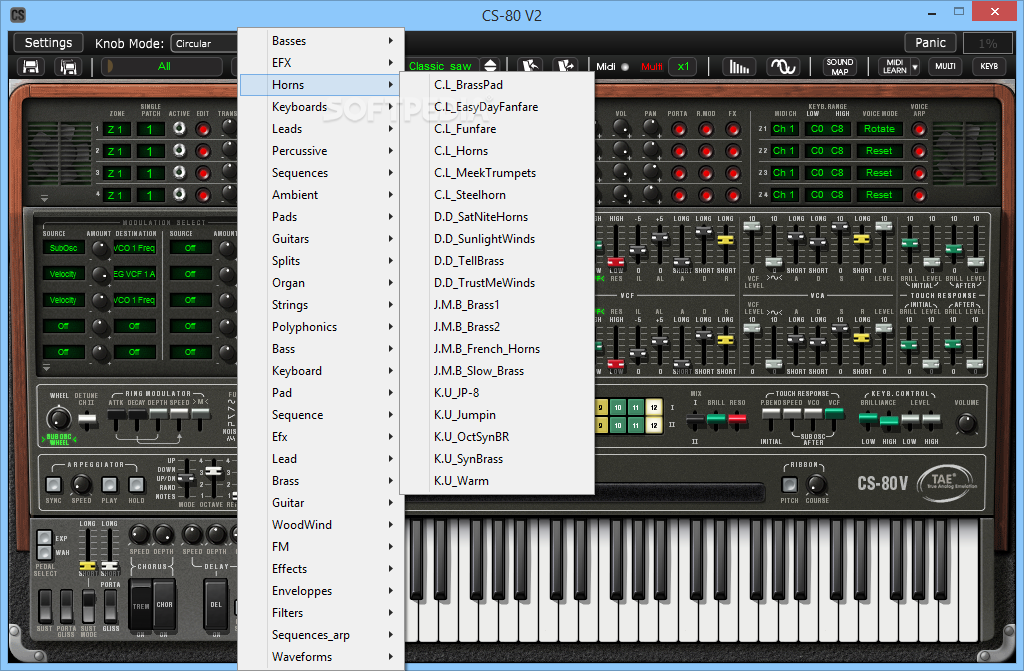Click memory button 12 in row I
The height and width of the screenshot is (671, 1024).
tap(654, 408)
